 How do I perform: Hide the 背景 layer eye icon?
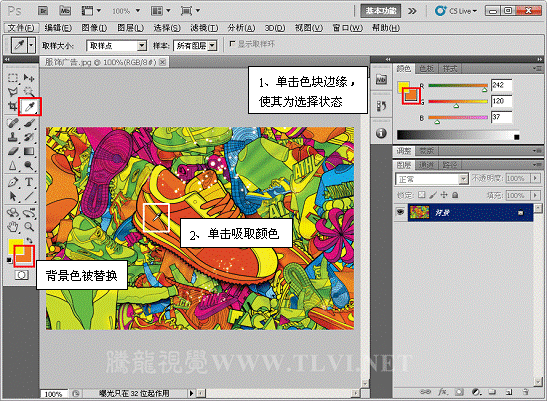[400, 212]
